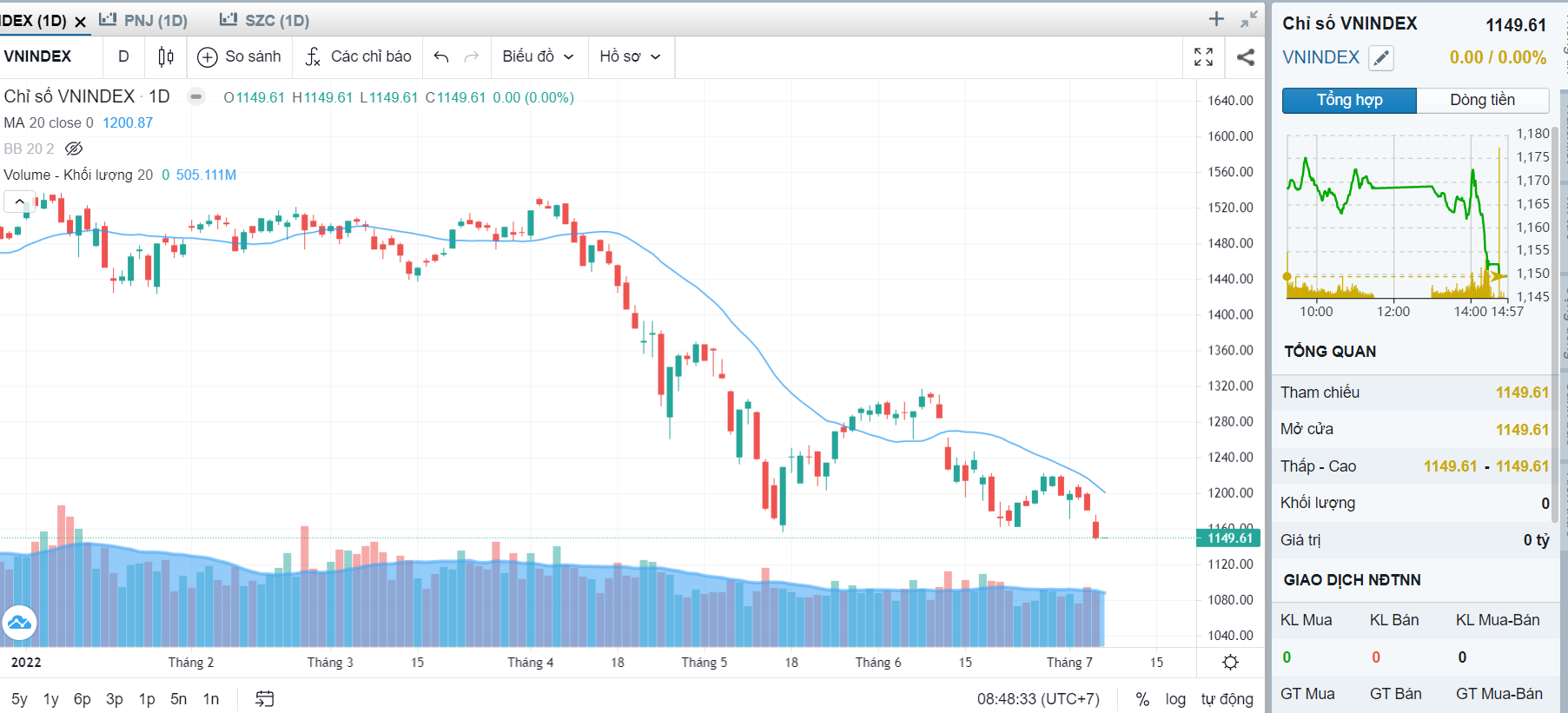Set range to 6p
The height and width of the screenshot is (713, 1568).
pyautogui.click(x=83, y=699)
